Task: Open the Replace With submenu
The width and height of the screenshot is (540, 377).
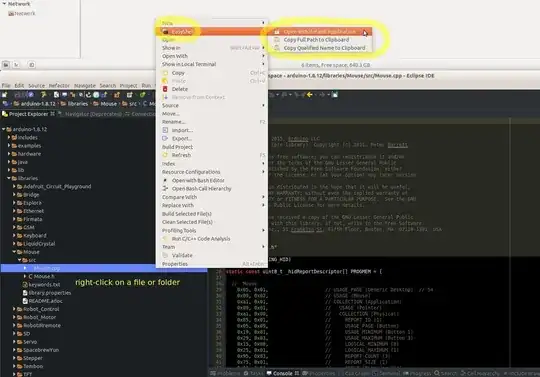Action: coord(212,205)
